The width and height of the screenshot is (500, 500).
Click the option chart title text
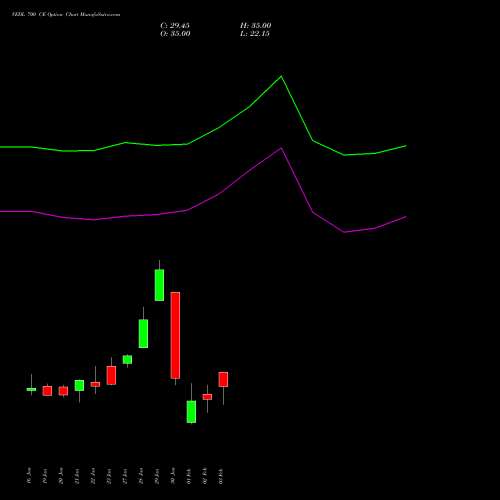pos(66,15)
